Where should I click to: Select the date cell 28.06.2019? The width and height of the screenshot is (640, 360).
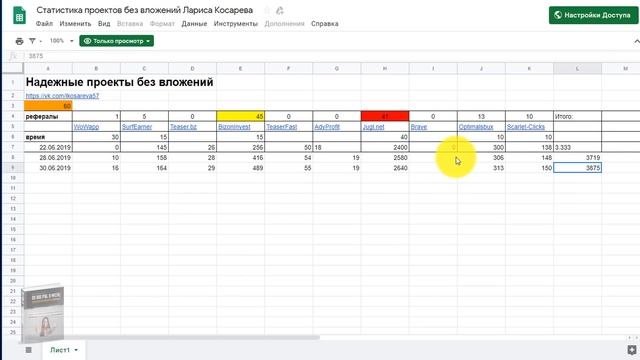pos(48,158)
